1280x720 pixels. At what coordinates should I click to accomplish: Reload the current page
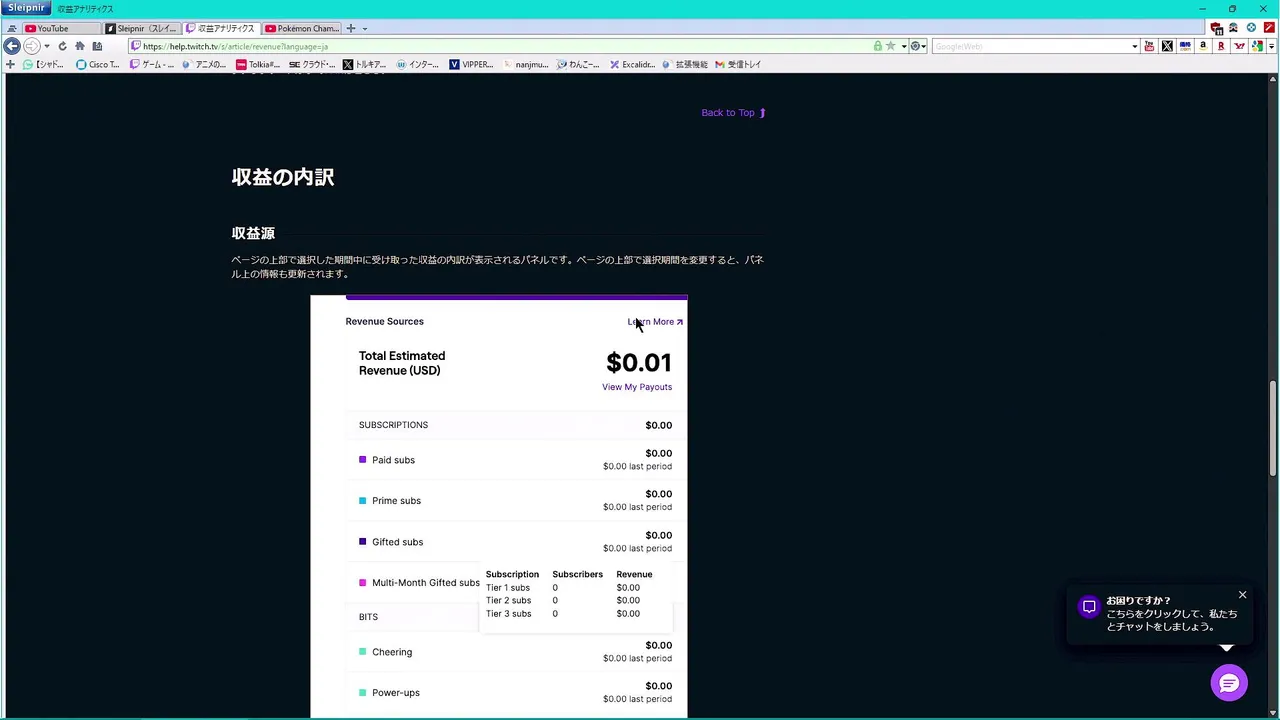(x=62, y=46)
